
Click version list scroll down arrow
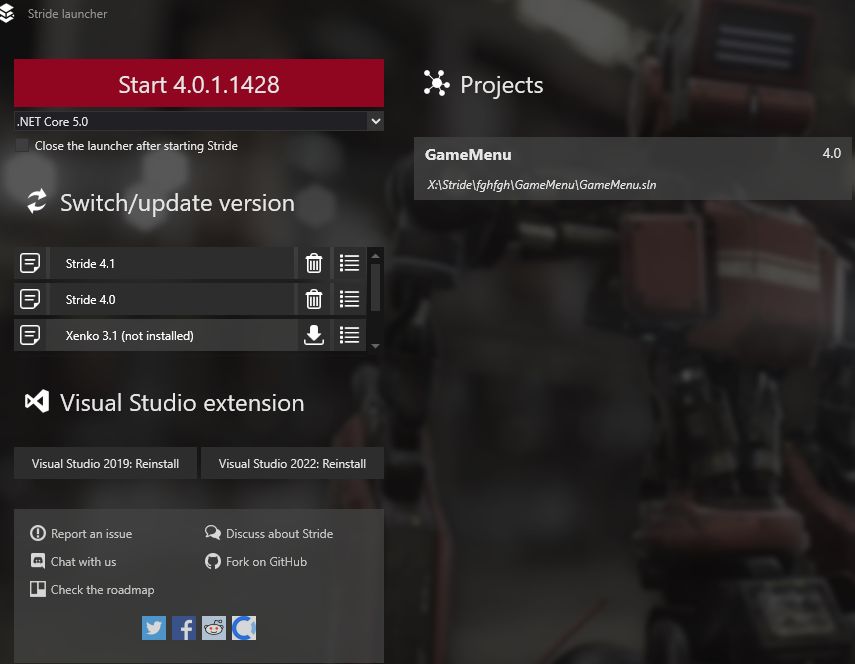tap(375, 346)
